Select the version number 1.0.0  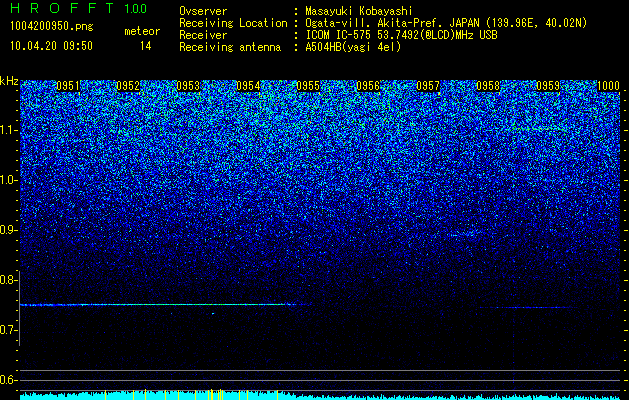click(136, 9)
